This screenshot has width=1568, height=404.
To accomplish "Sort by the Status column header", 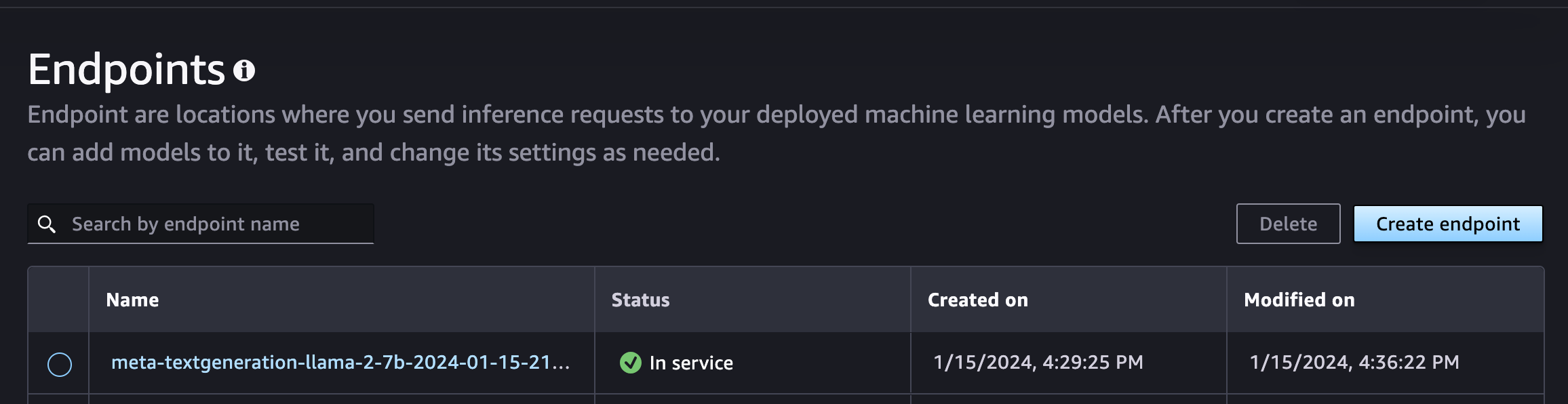I will pos(640,300).
